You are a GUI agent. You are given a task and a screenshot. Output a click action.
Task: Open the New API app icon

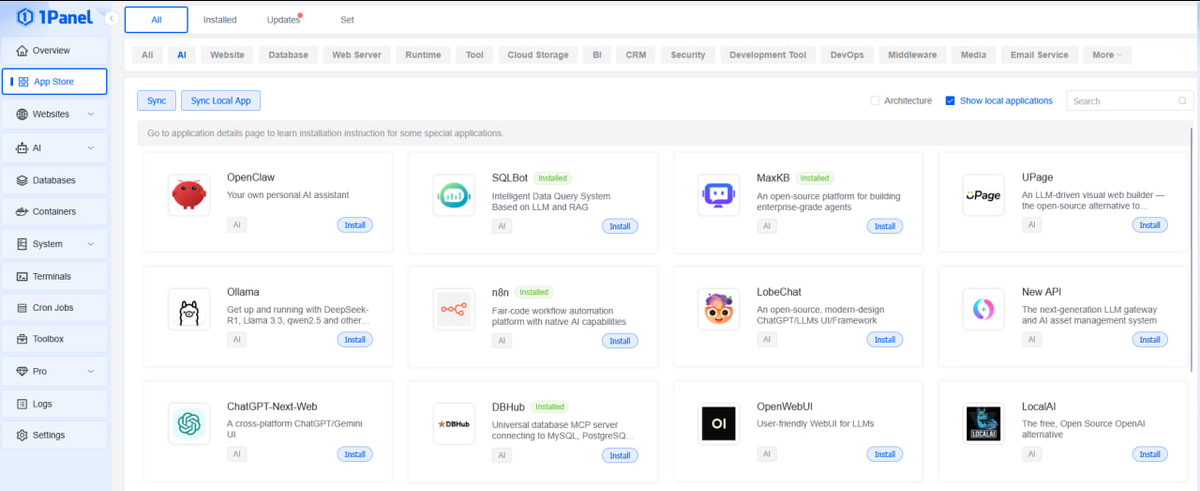tap(983, 310)
